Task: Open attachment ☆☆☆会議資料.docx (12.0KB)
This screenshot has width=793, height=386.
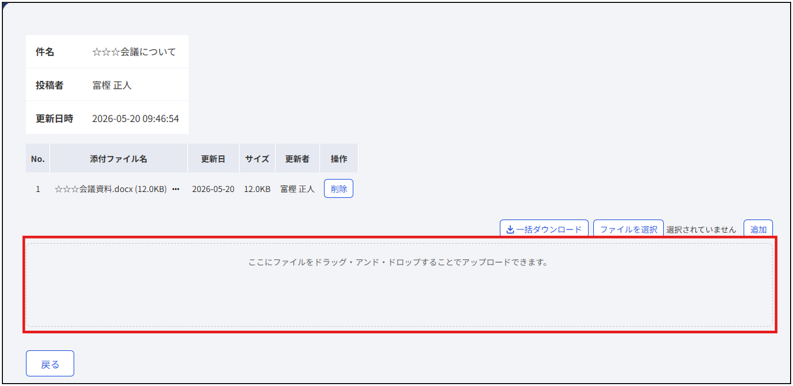Action: pos(111,189)
